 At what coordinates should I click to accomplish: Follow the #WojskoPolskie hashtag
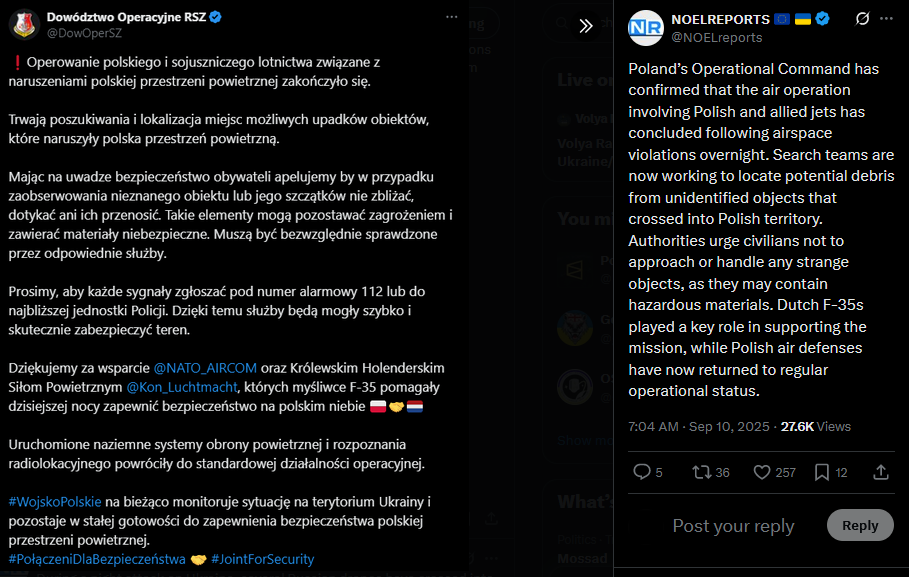(55, 502)
